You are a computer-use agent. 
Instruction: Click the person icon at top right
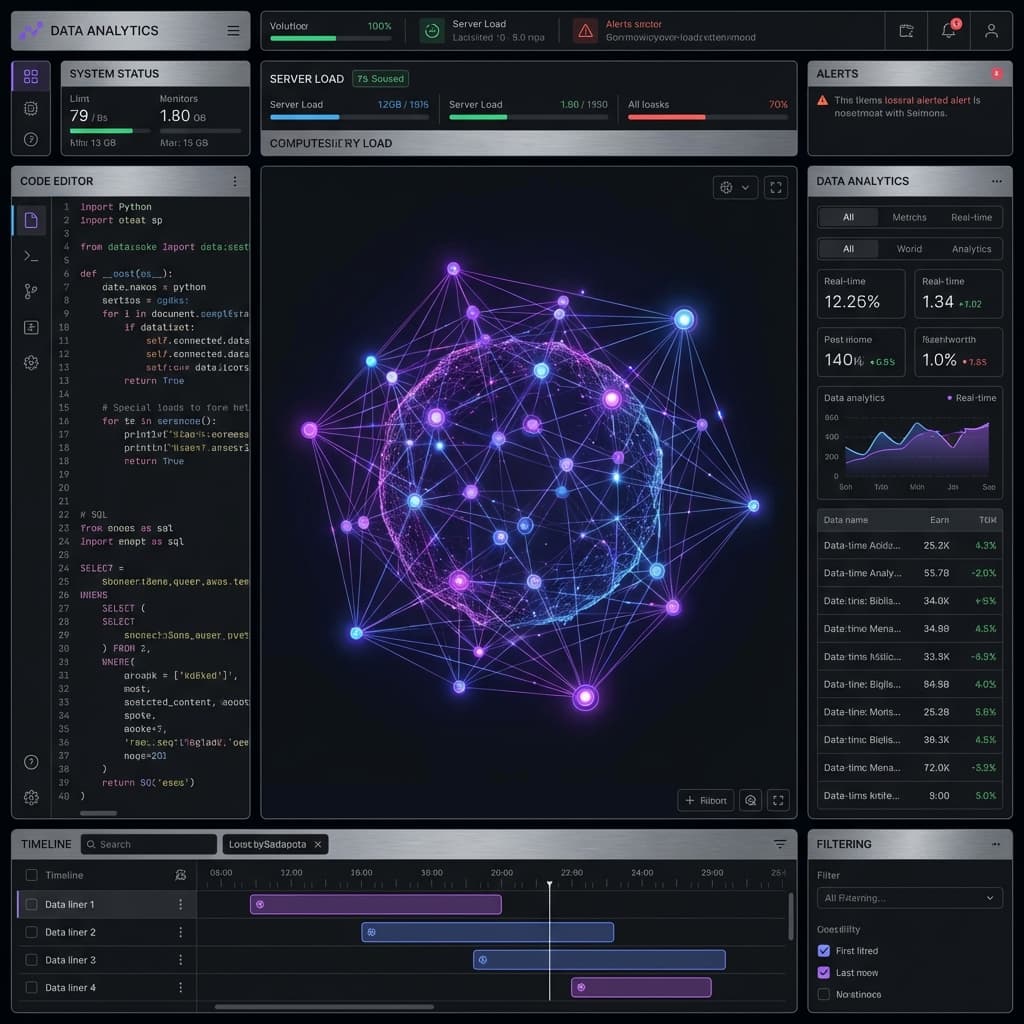993,31
